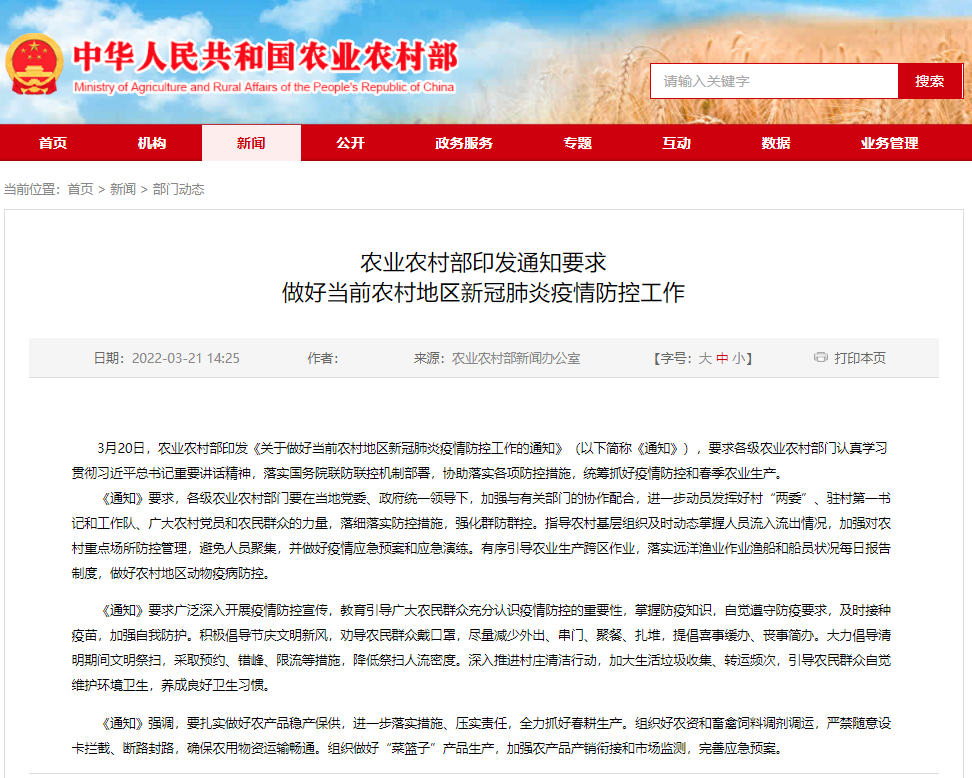Open the 首页 nav menu item
The width and height of the screenshot is (972, 778).
pyautogui.click(x=53, y=143)
